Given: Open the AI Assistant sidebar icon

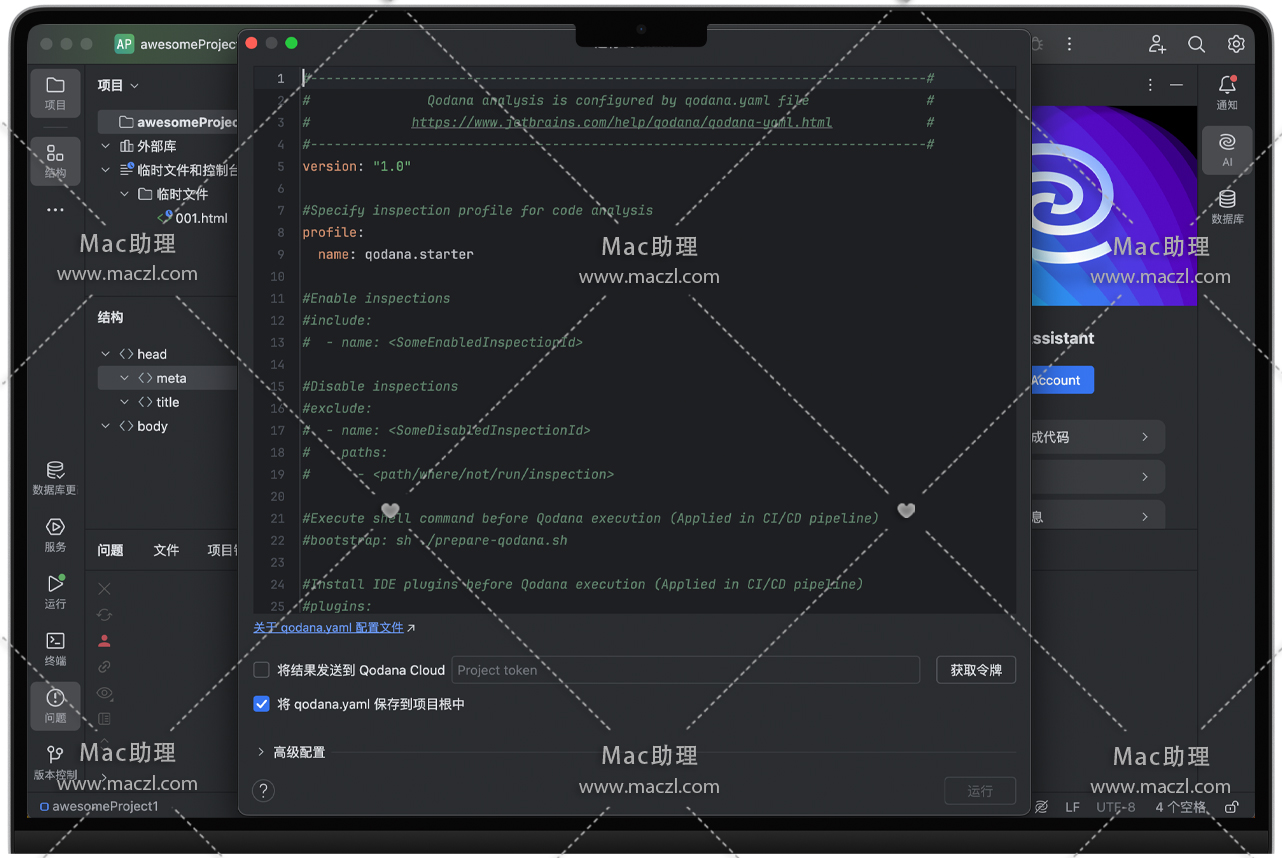Looking at the screenshot, I should [1227, 149].
